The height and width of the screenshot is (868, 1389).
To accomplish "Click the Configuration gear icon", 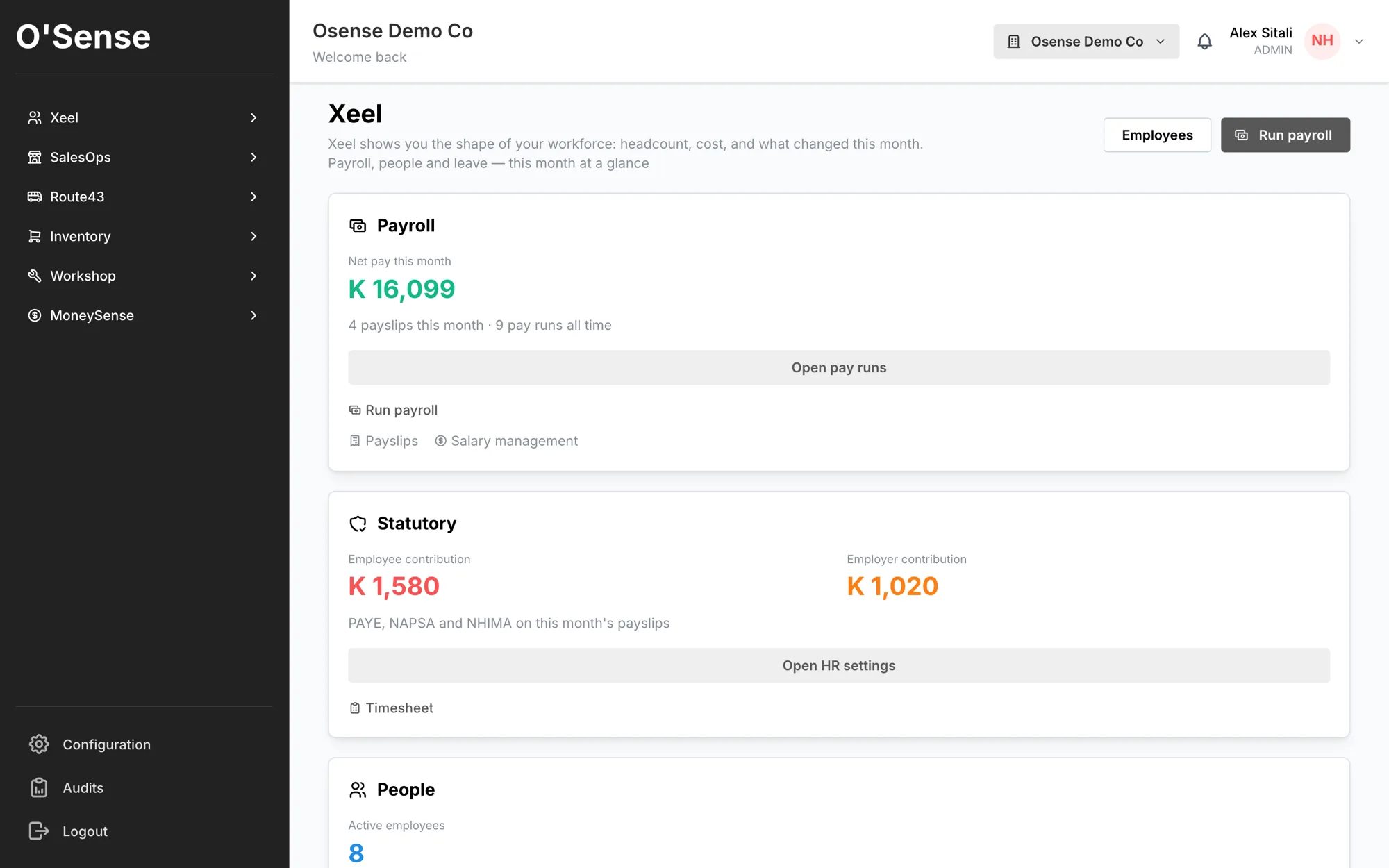I will [x=39, y=744].
